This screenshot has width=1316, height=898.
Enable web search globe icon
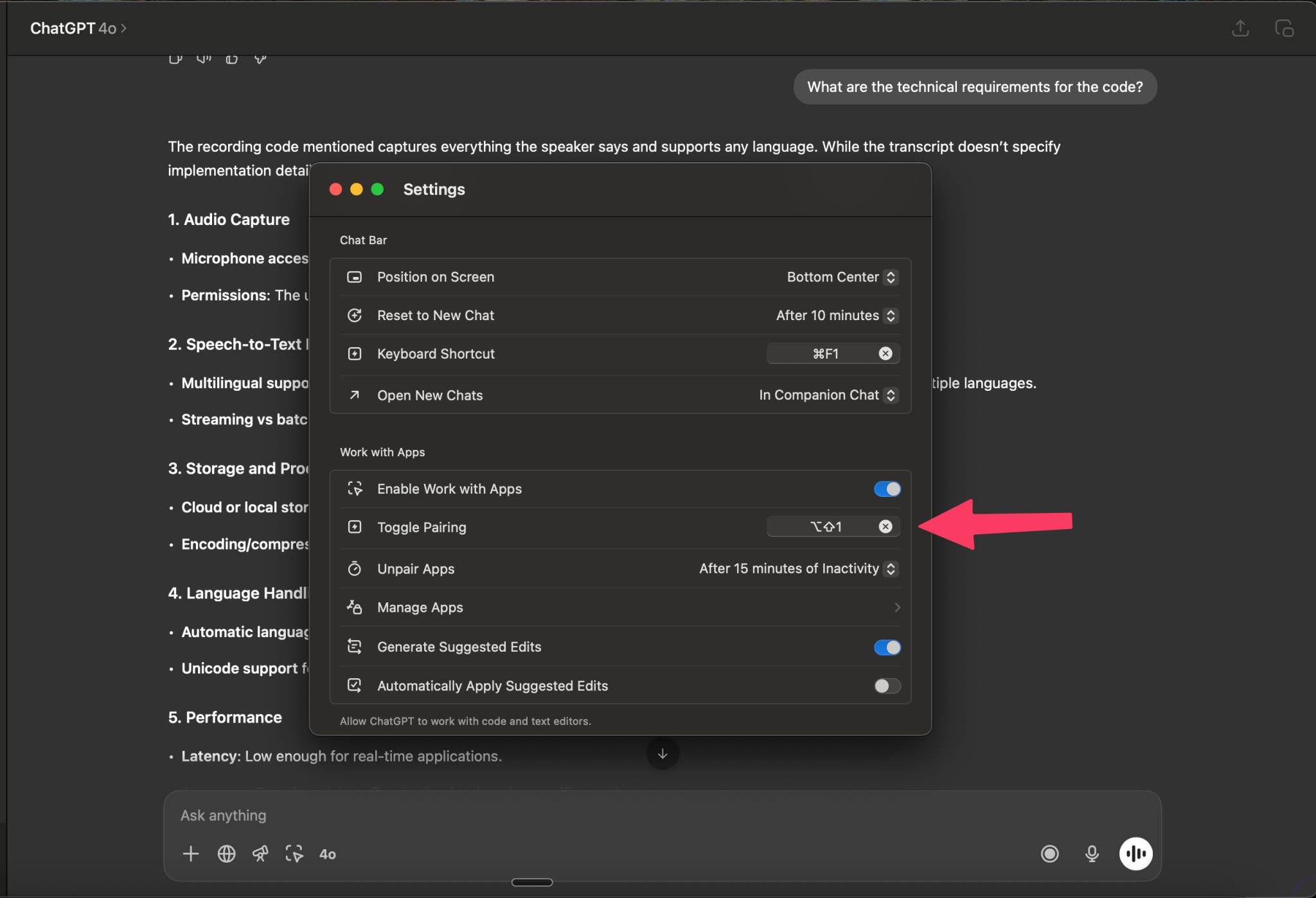click(x=226, y=854)
